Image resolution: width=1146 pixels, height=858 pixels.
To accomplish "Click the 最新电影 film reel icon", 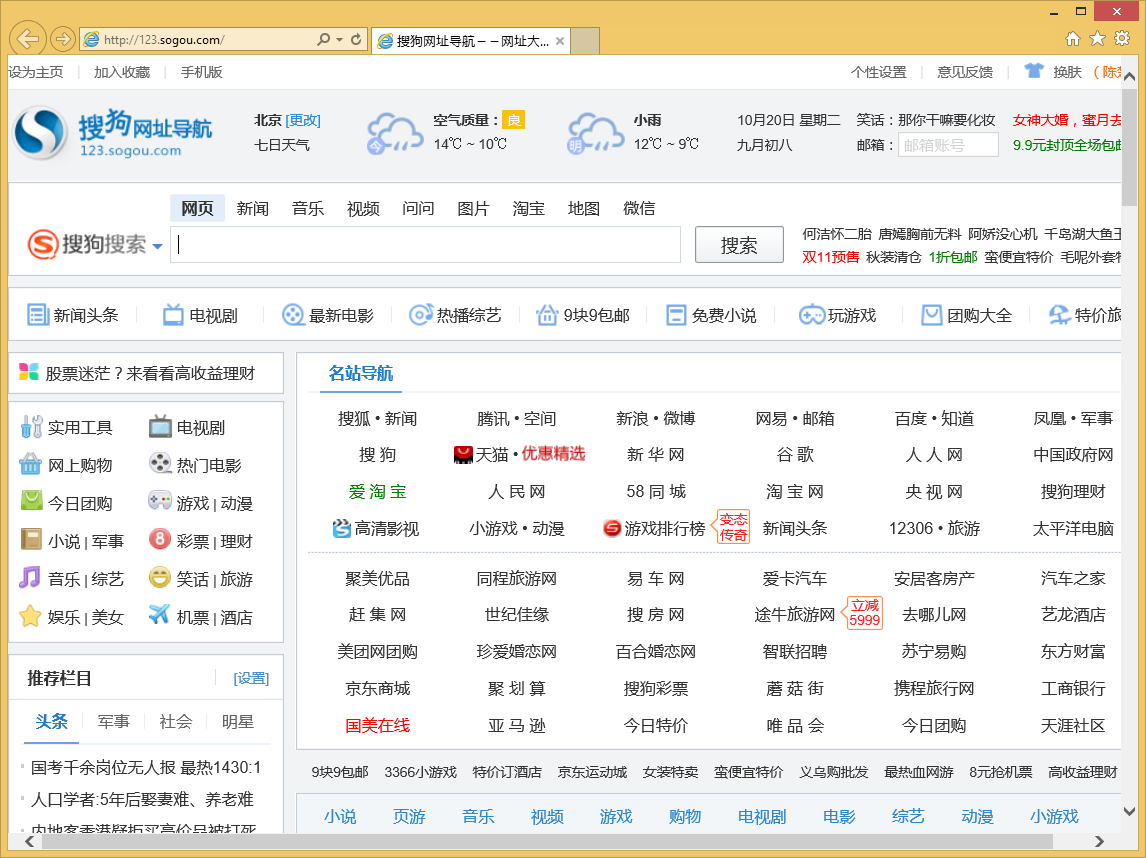I will 293,315.
